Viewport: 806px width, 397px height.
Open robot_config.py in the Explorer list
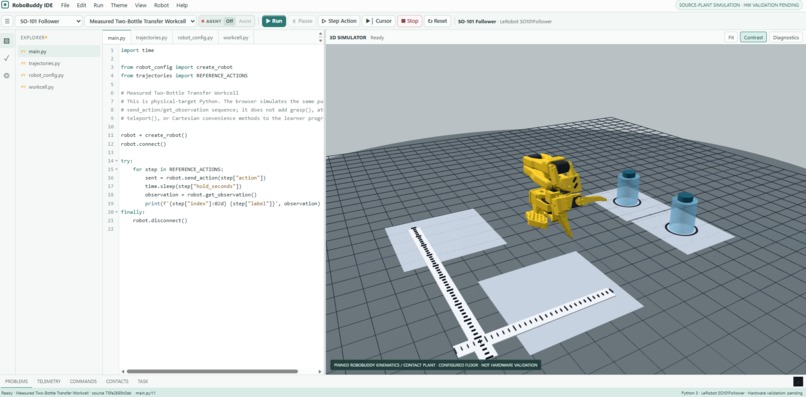point(59,75)
